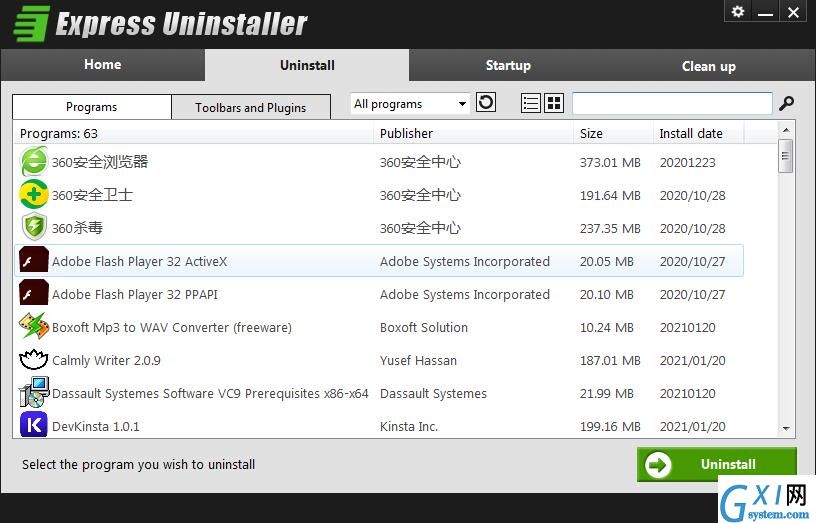The width and height of the screenshot is (816, 523).
Task: Select Boxoft Mp3 to WAV Converter (freeware)
Action: (x=172, y=327)
